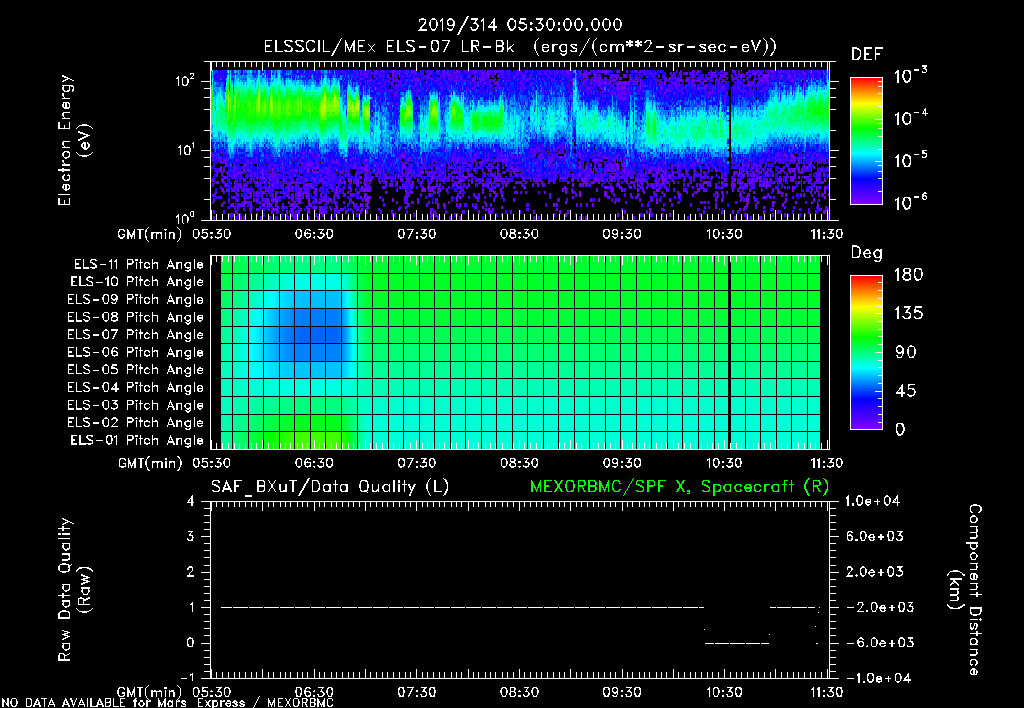
Task: Click the 10^-6 tick on DEF color bar
Action: (x=910, y=202)
